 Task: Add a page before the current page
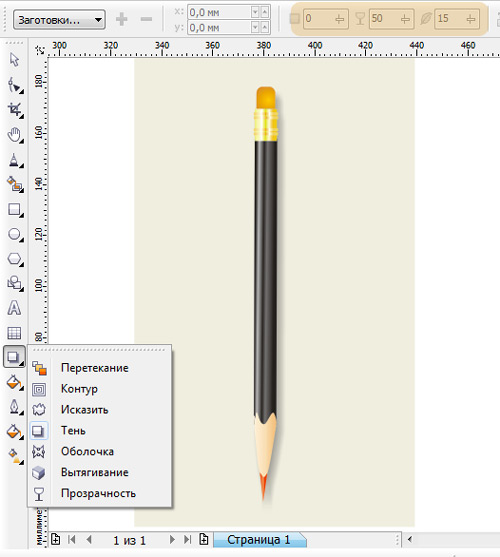click(x=55, y=539)
